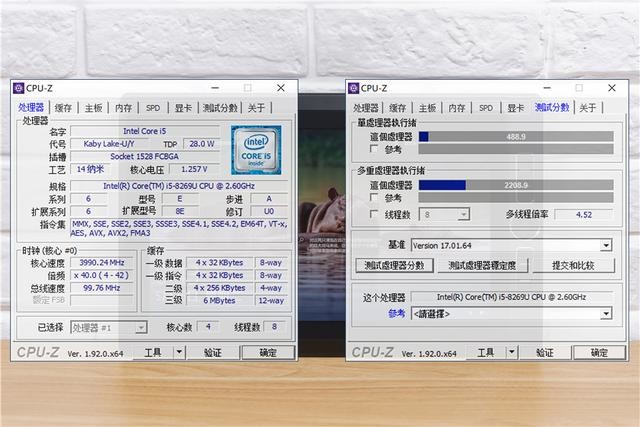Open 内存 tab in left window
This screenshot has height=427, width=640.
point(123,108)
